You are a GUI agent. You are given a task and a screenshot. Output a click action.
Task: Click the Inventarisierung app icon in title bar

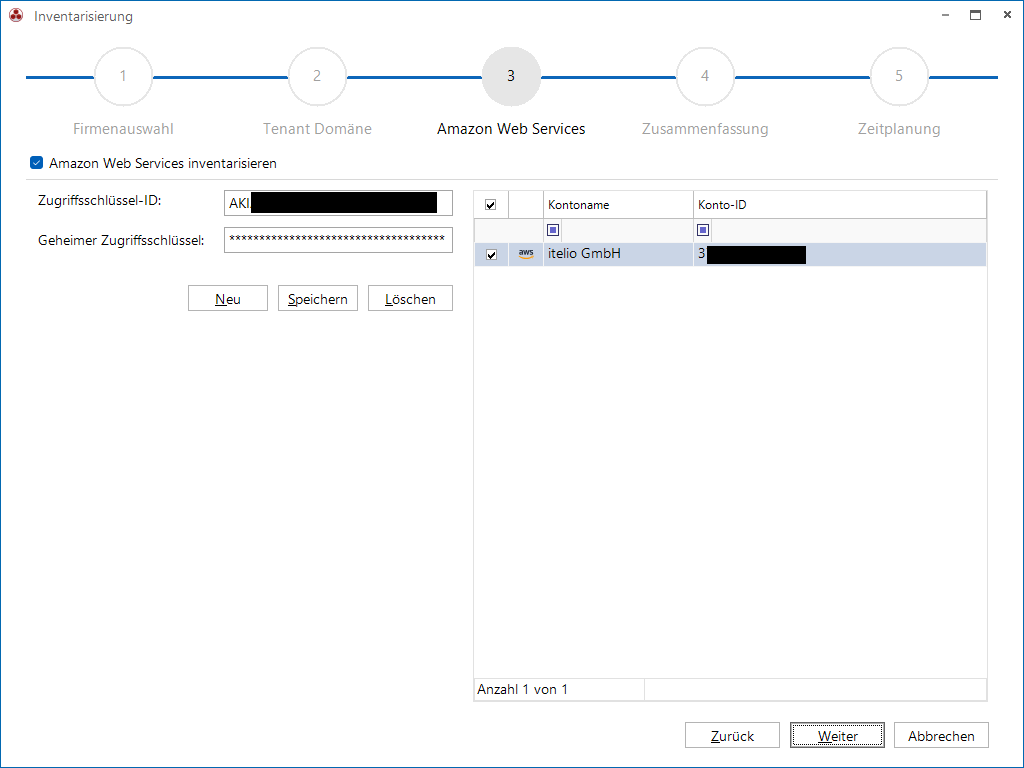(x=16, y=16)
